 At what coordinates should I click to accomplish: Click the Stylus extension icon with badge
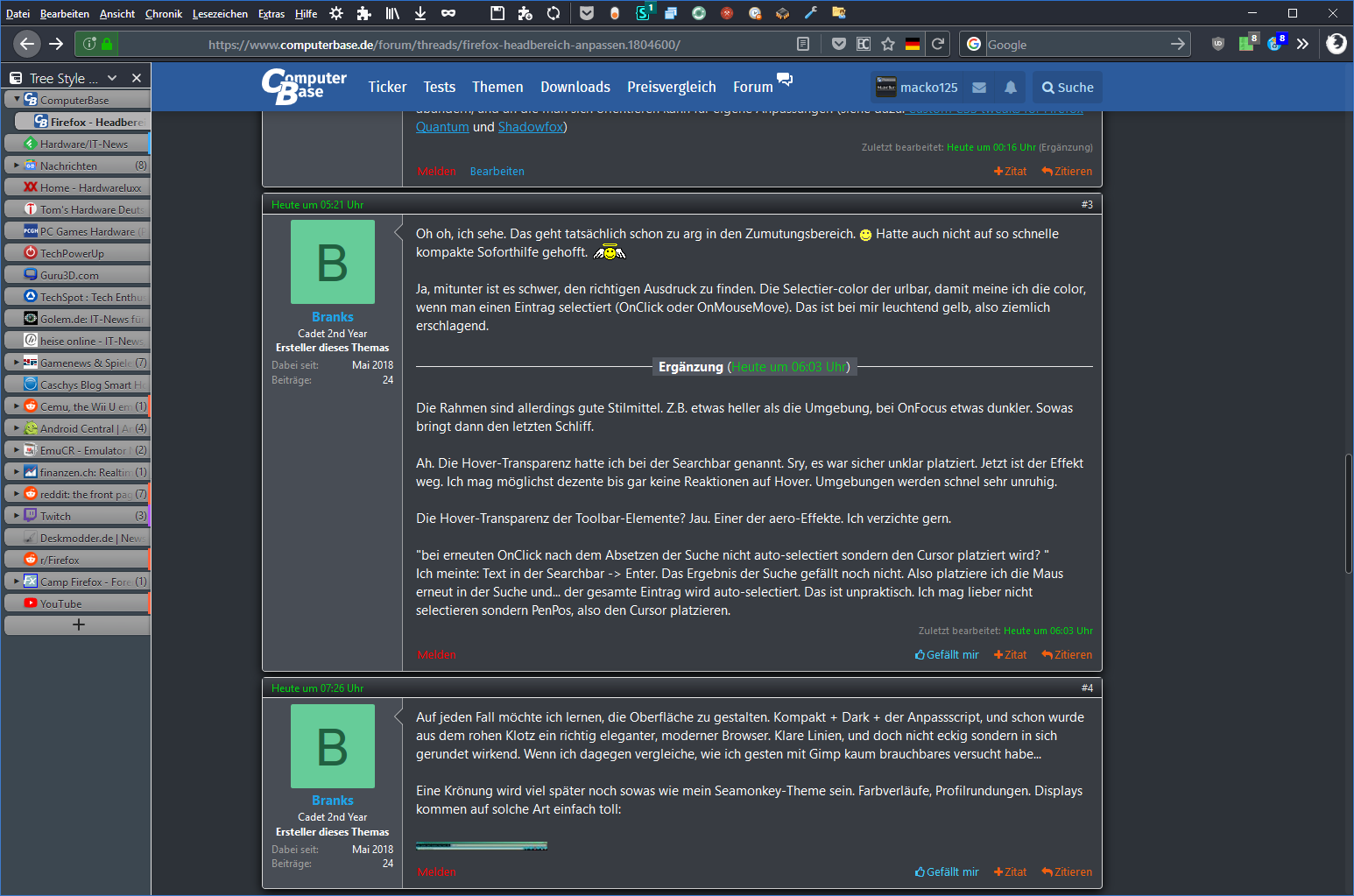tap(645, 12)
